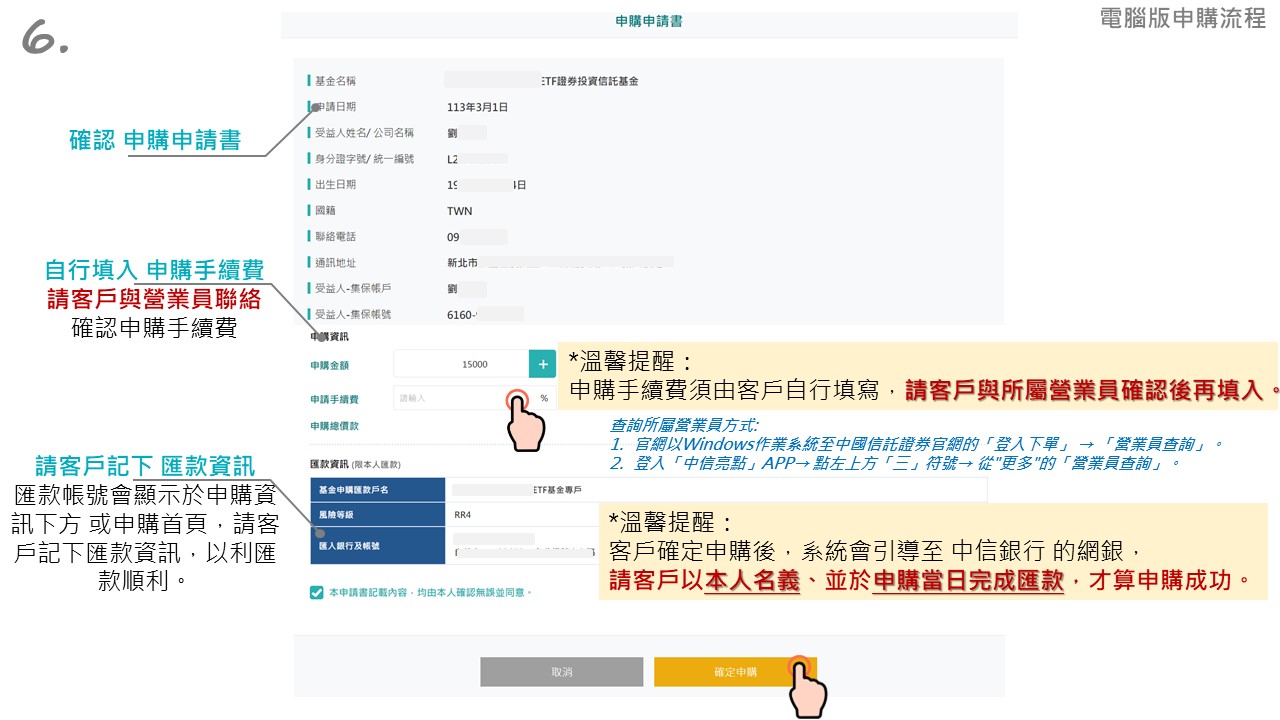Screen dimensions: 1280x720
Task: Click the 基金名稱 field label
Action: click(335, 81)
